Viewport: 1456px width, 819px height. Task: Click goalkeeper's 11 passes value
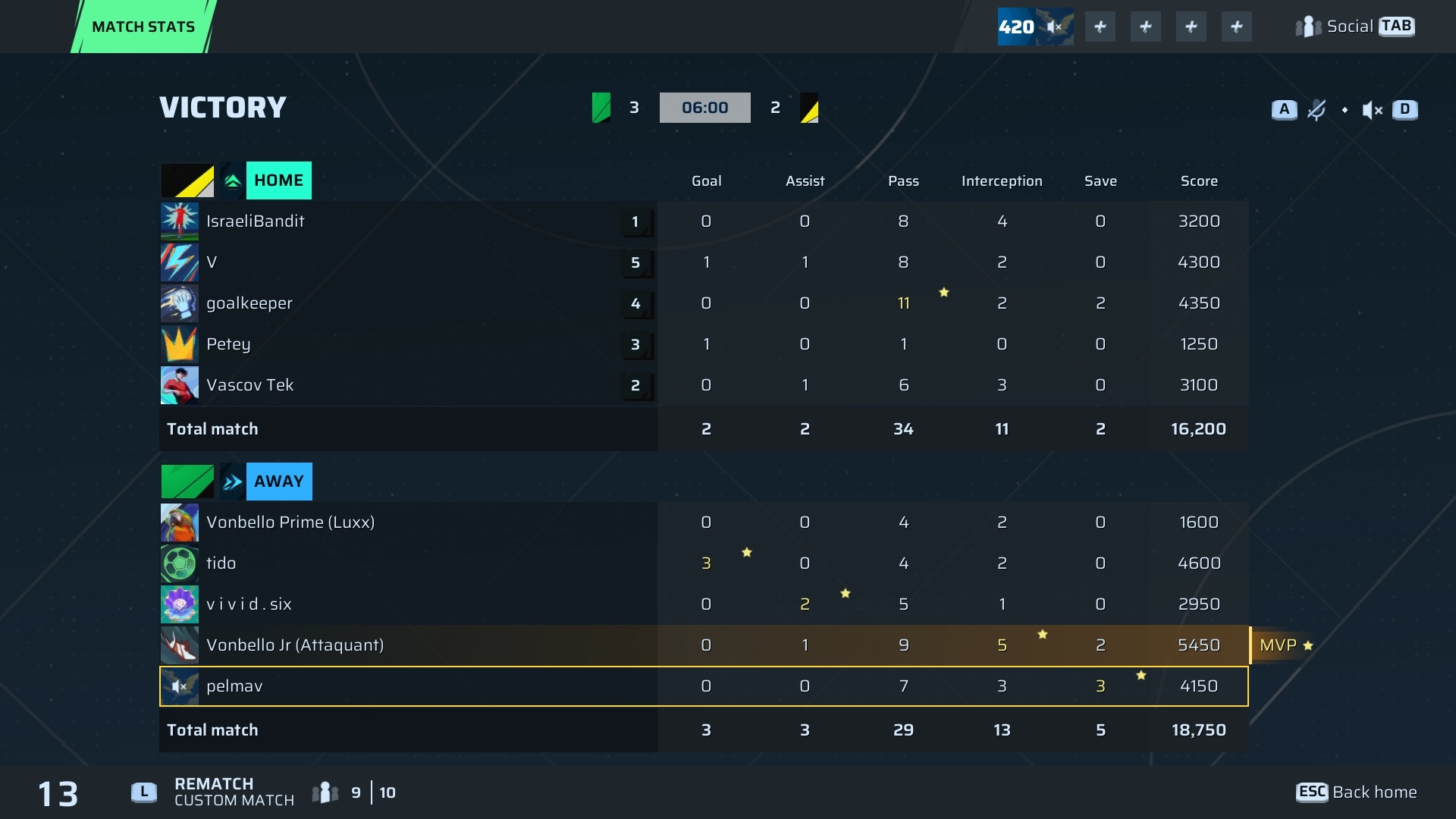tap(903, 303)
